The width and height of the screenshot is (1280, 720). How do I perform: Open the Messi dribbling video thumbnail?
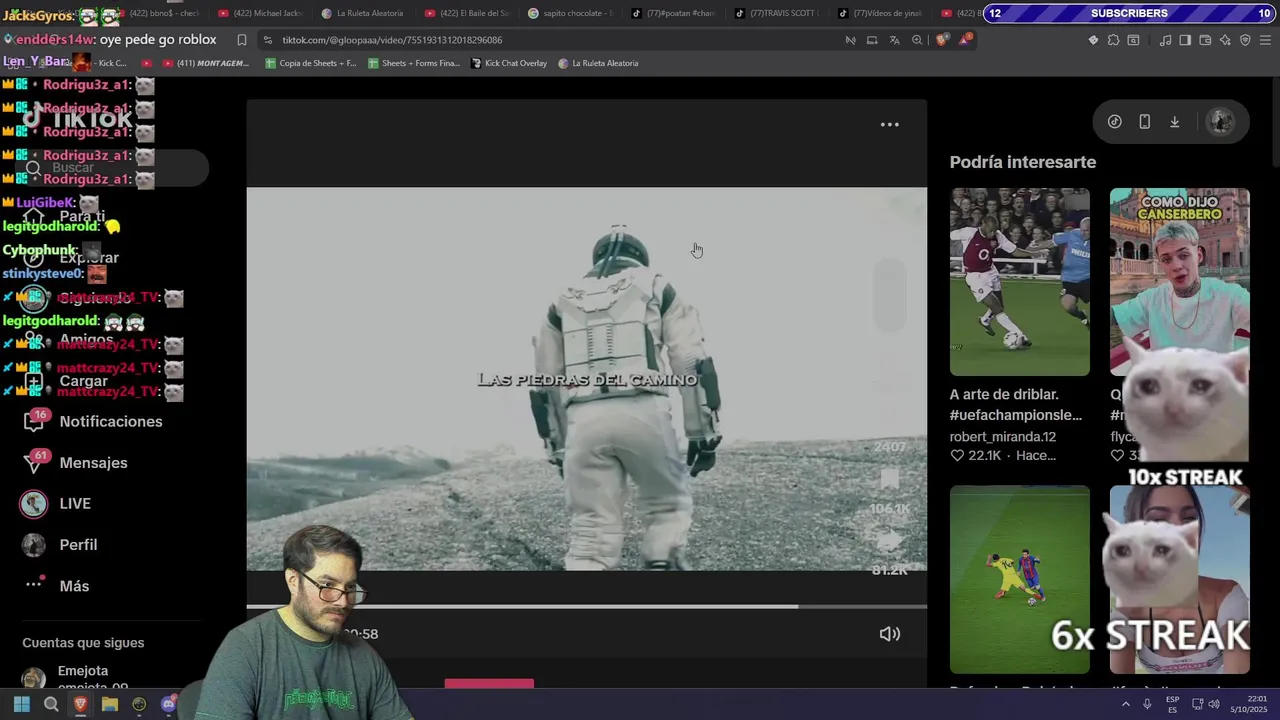[x=1019, y=580]
